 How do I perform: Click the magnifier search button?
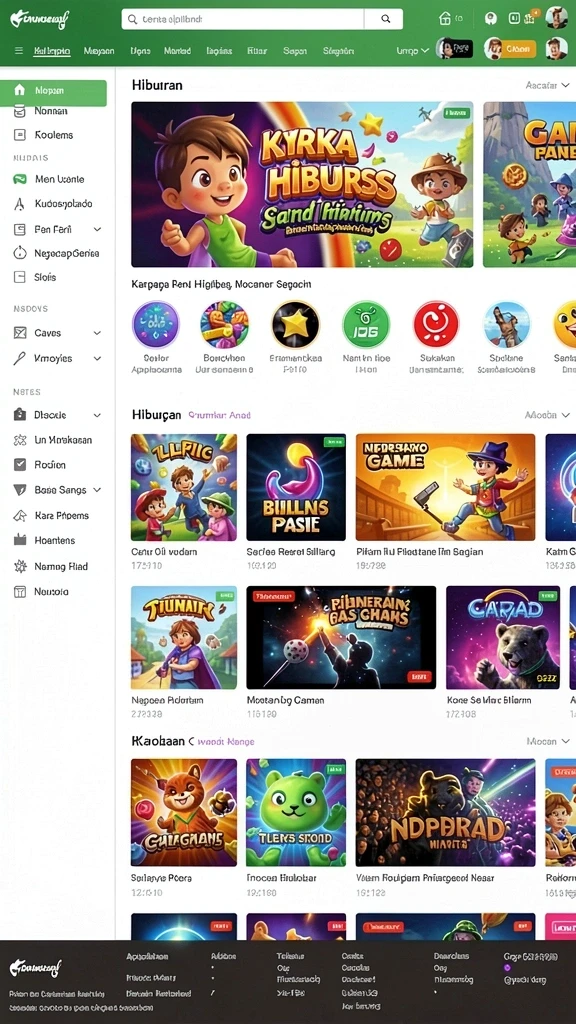[x=385, y=19]
